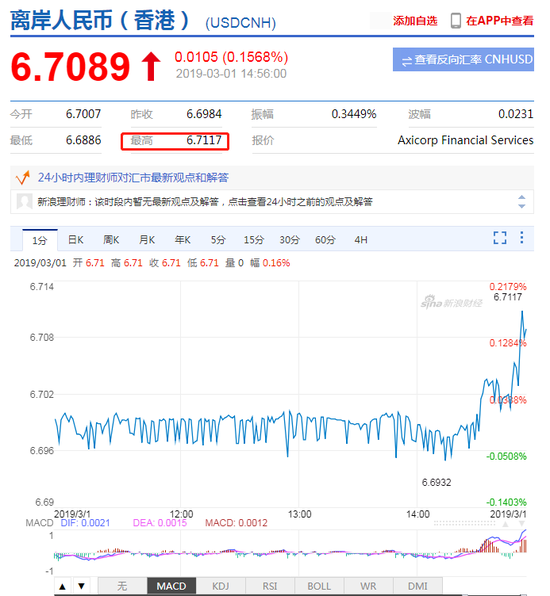The width and height of the screenshot is (550, 596).
Task: Click 查看反向汇率 CNHUSD button
Action: (x=463, y=59)
